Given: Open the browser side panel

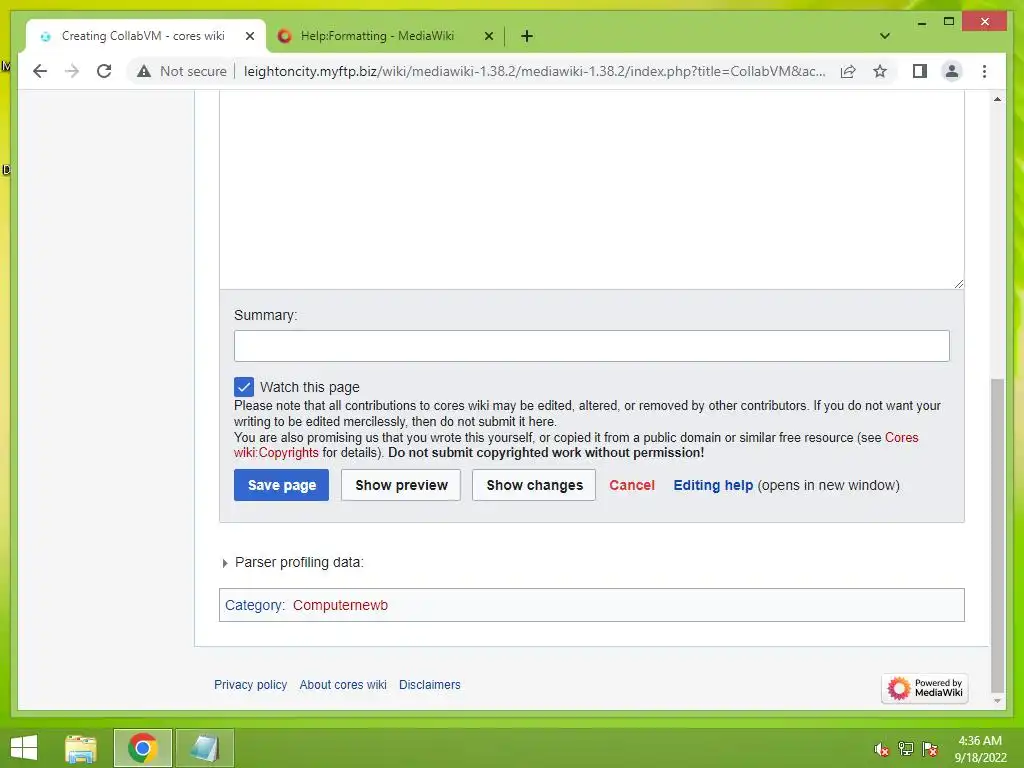Looking at the screenshot, I should point(920,71).
